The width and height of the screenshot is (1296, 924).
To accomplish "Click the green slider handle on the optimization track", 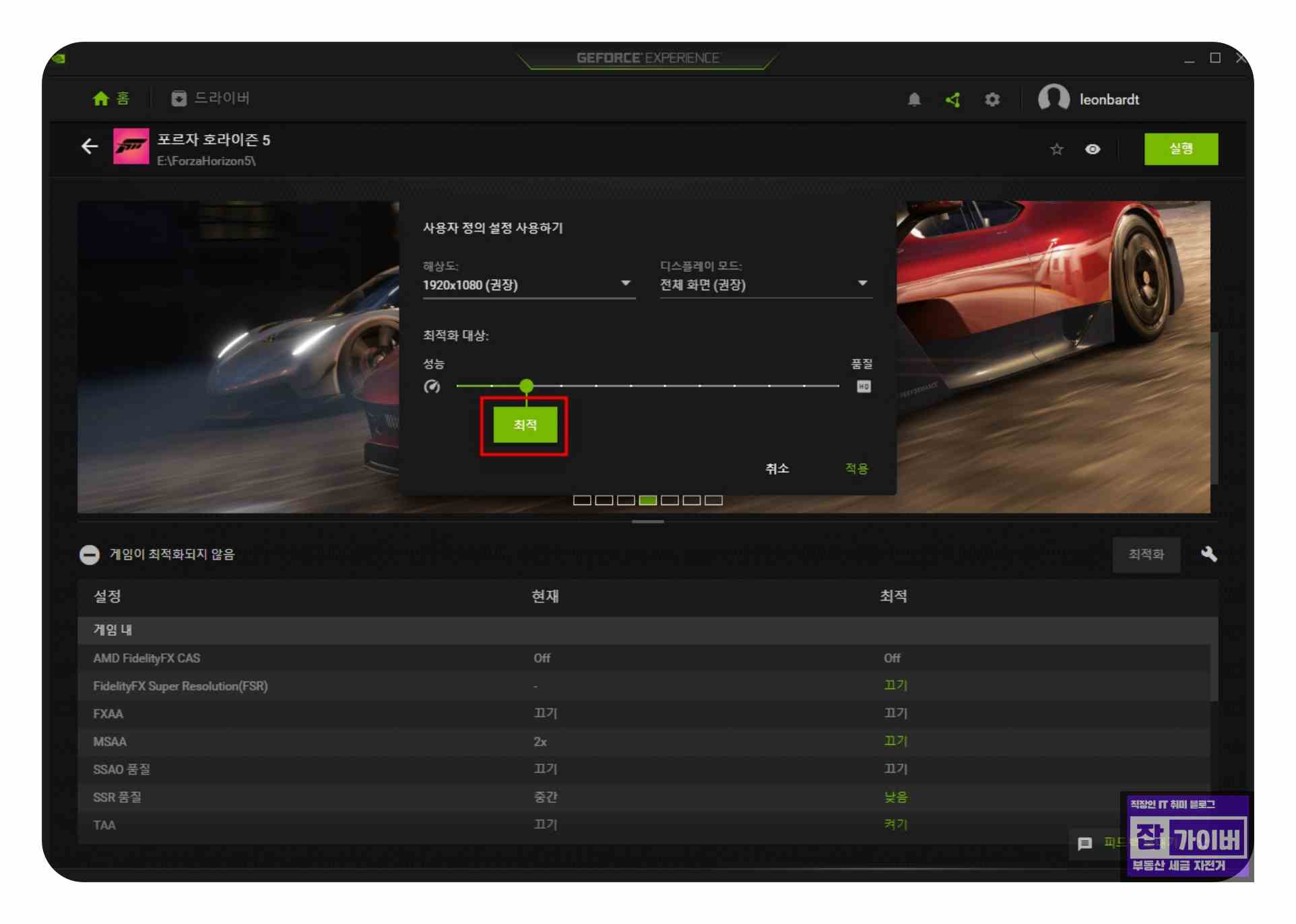I will (x=527, y=386).
